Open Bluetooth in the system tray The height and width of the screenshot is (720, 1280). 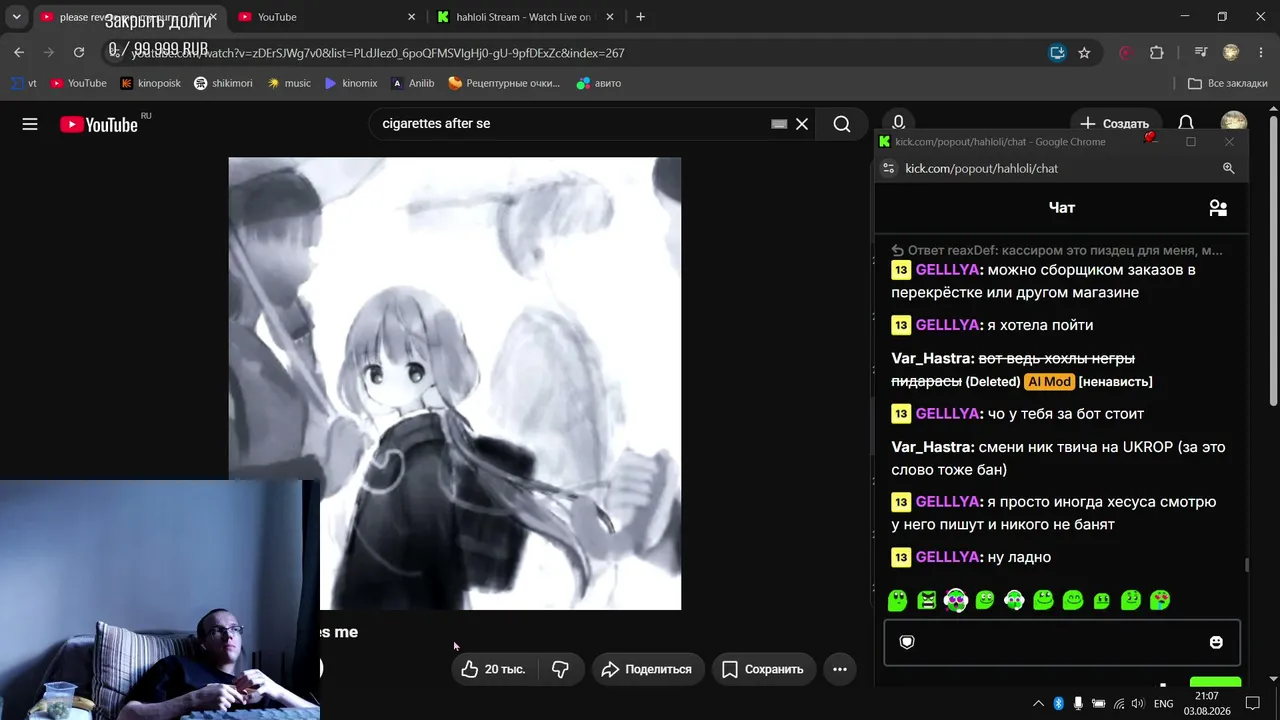click(x=1059, y=704)
